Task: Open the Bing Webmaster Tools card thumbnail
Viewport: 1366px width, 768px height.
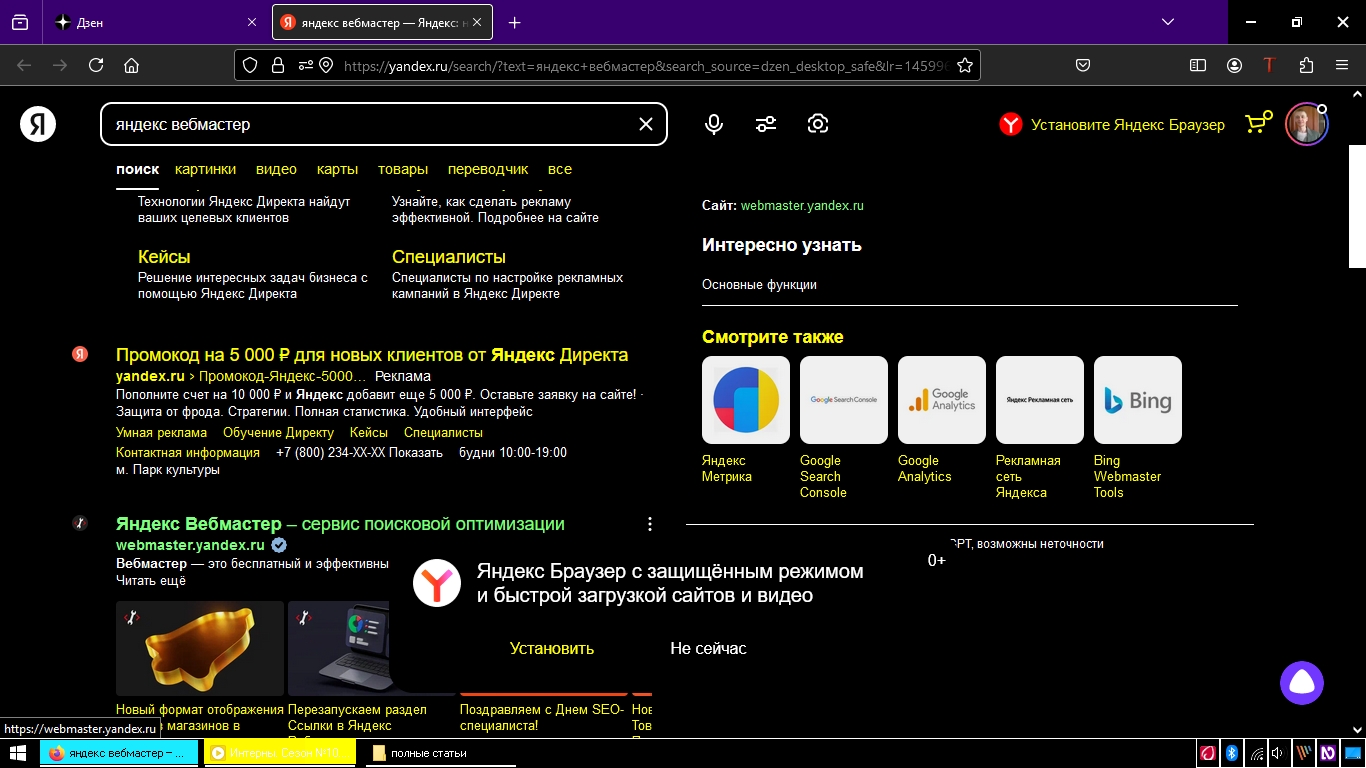Action: (1138, 400)
